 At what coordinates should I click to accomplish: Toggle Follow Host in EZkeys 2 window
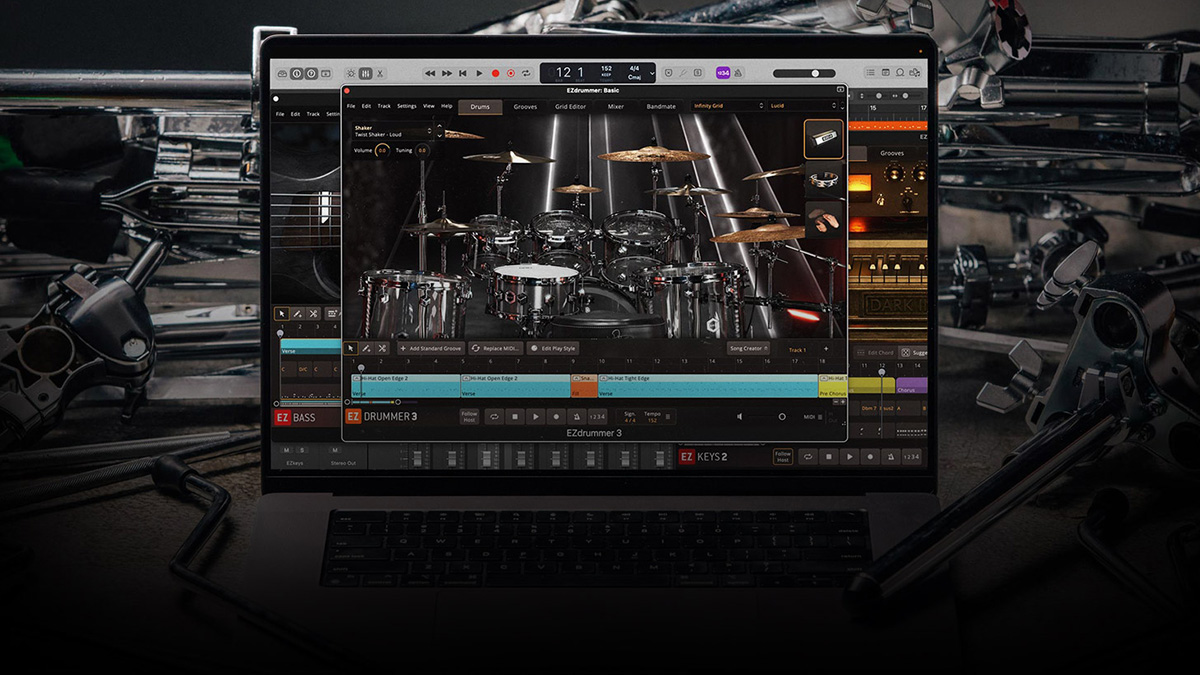coord(783,456)
